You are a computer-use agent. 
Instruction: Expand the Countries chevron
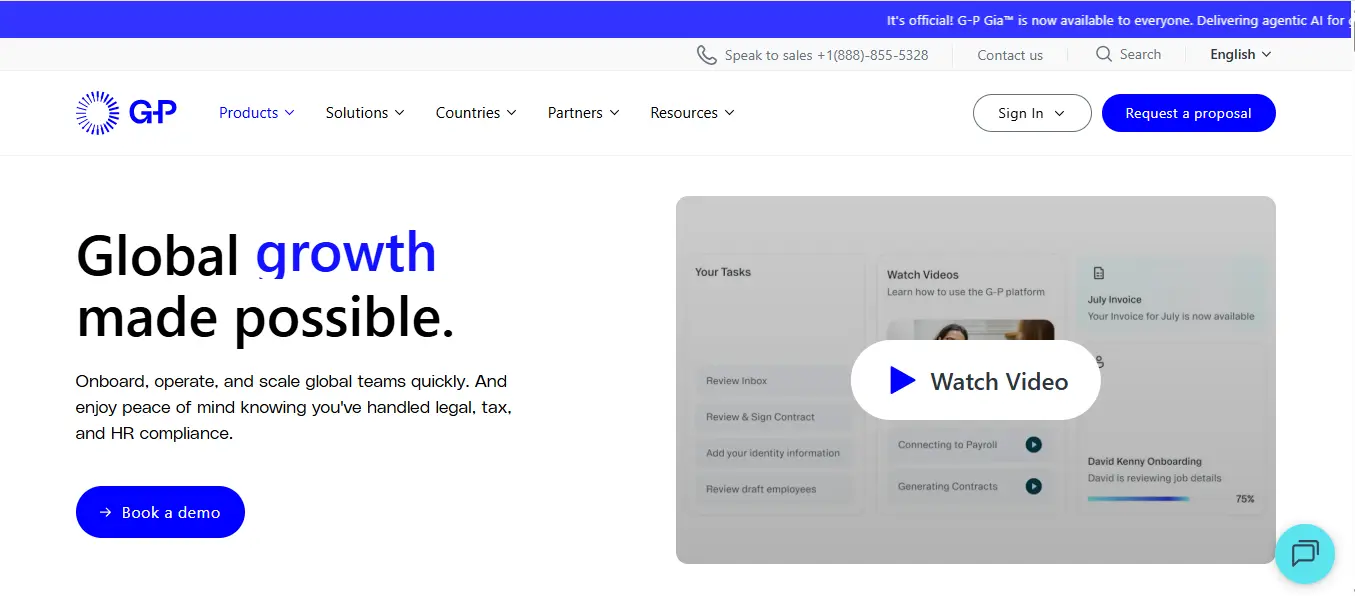coord(512,113)
